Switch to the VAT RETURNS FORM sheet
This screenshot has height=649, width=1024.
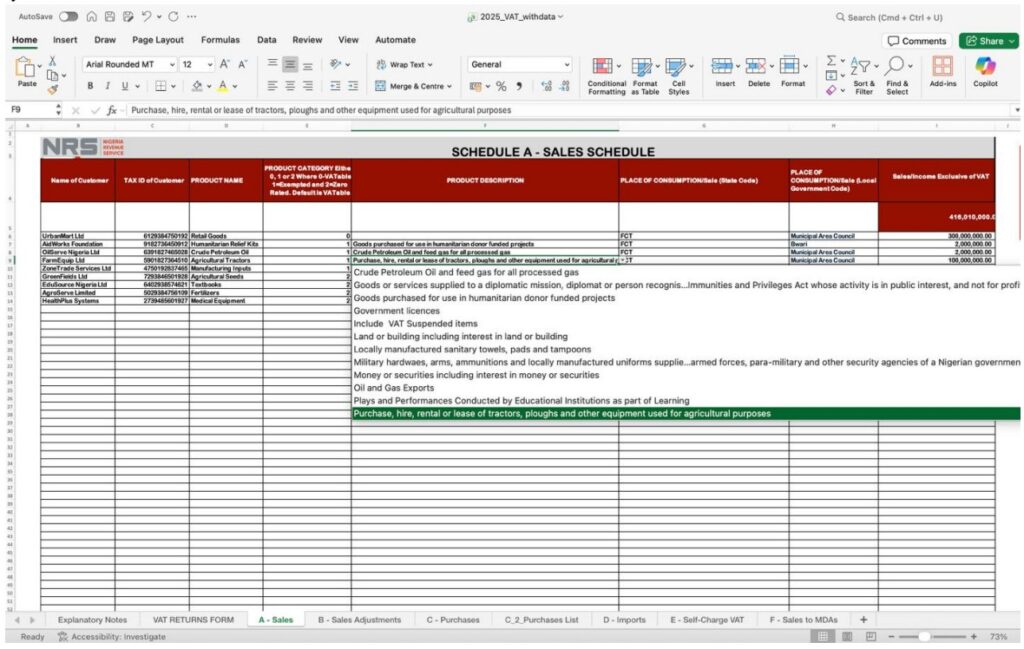[x=193, y=620]
